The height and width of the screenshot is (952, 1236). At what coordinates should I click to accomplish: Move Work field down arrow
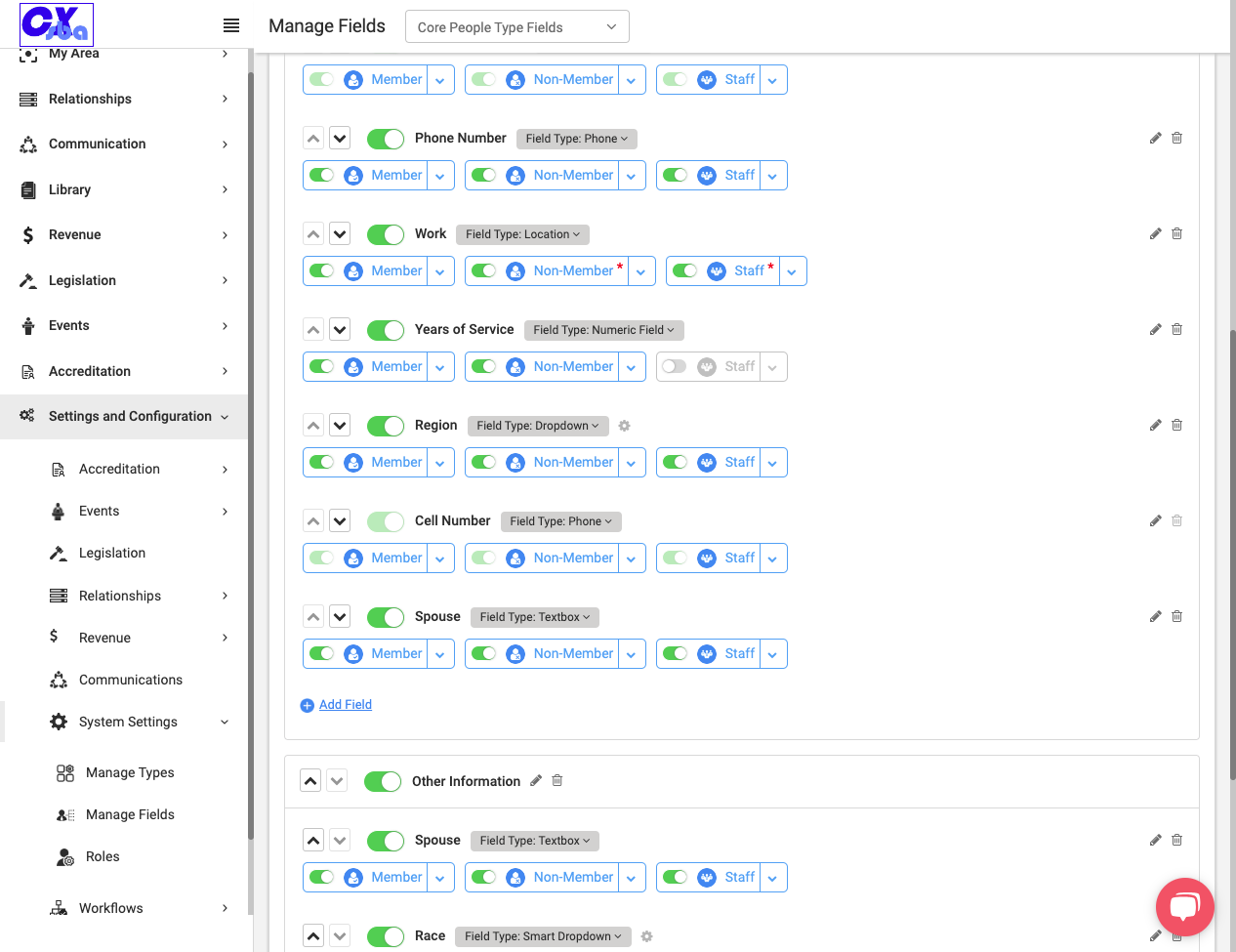coord(340,233)
